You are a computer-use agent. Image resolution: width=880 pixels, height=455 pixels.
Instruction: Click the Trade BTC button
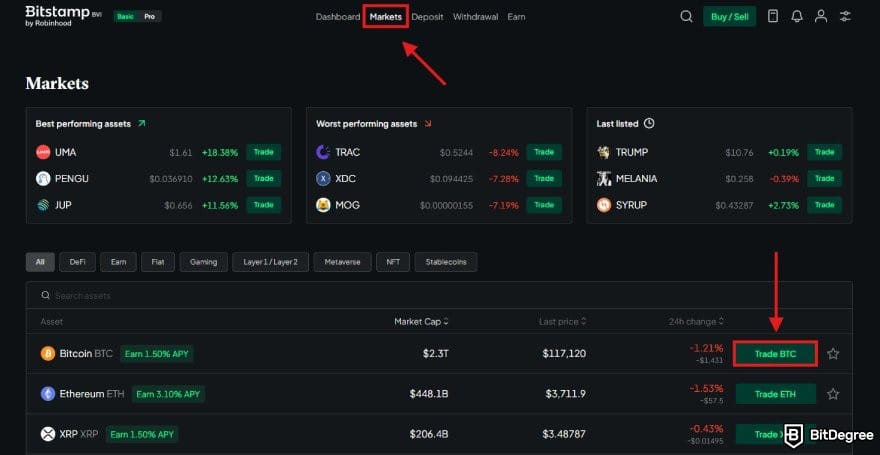coord(775,354)
